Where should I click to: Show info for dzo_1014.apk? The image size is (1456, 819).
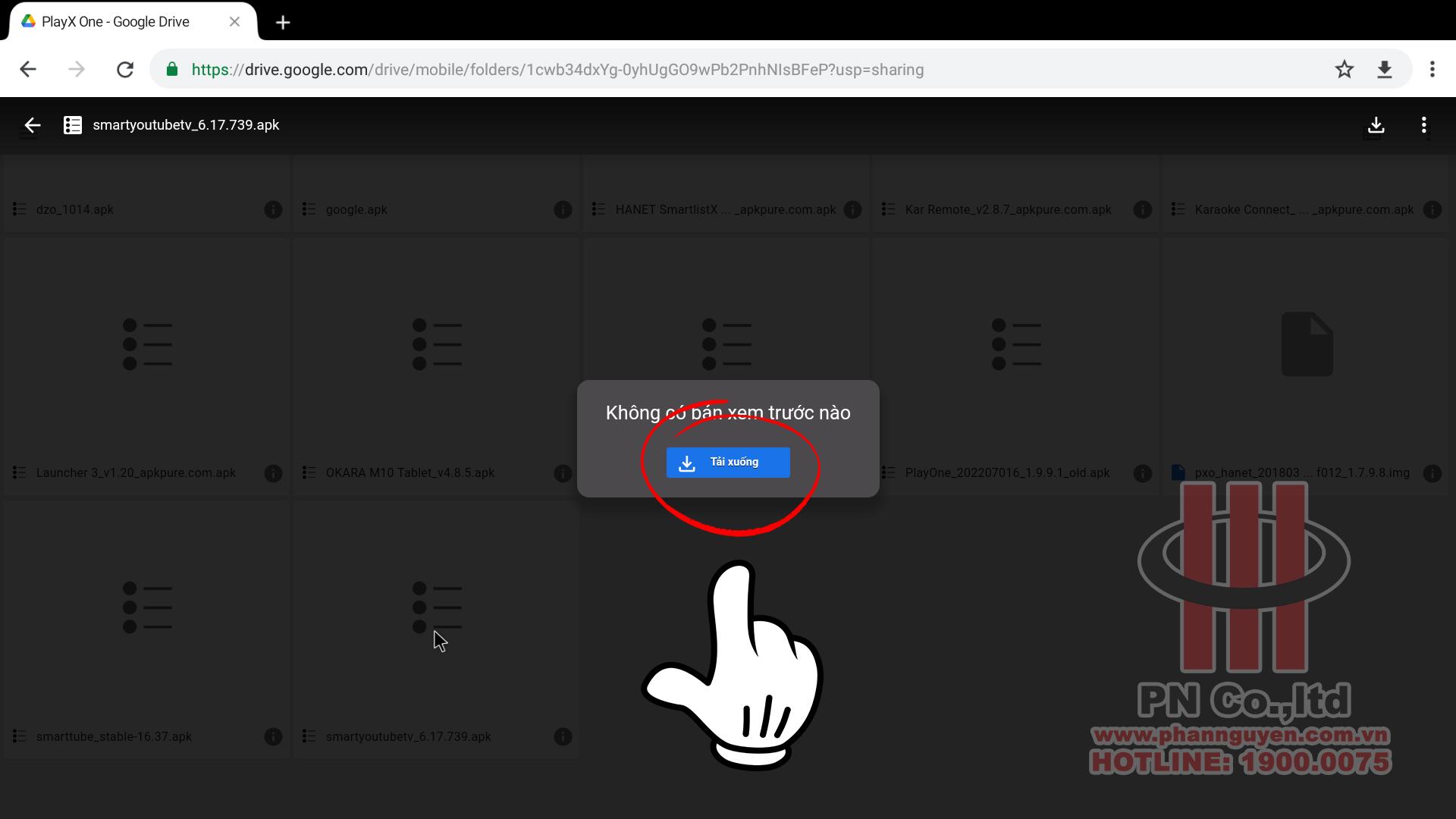(273, 210)
